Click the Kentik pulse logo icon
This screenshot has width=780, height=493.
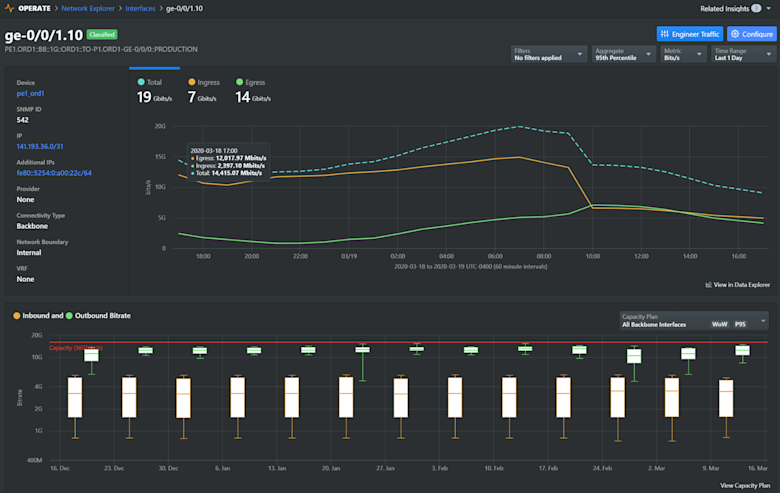pos(9,8)
